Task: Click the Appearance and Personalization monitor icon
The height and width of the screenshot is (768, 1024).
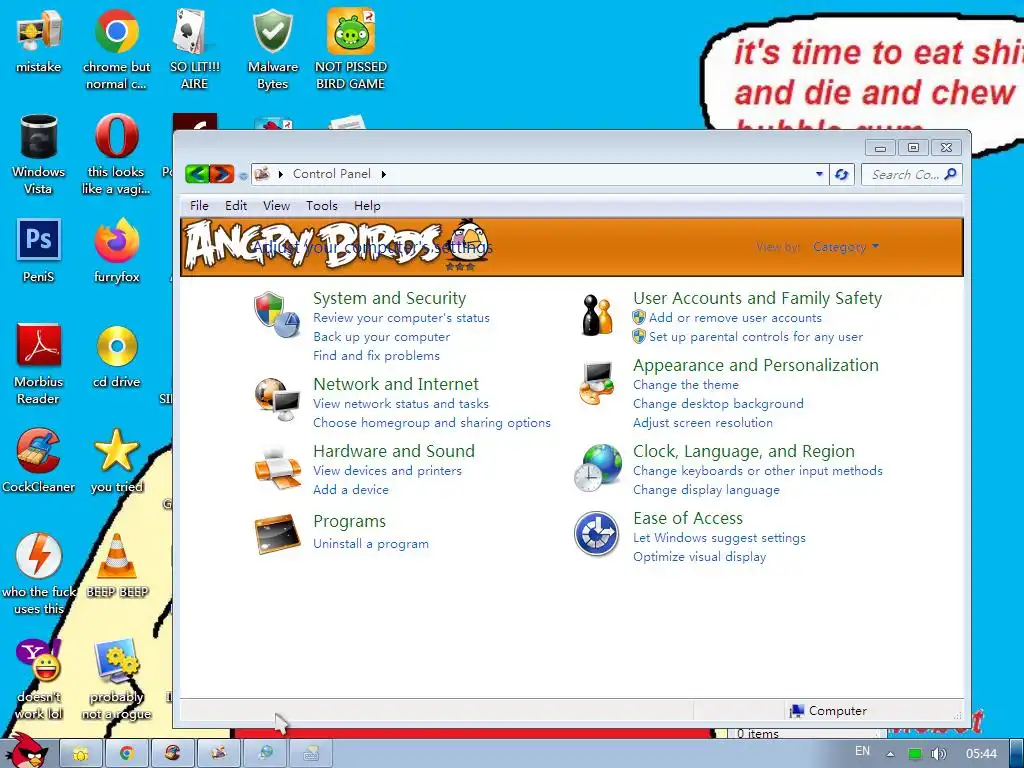Action: [x=597, y=383]
